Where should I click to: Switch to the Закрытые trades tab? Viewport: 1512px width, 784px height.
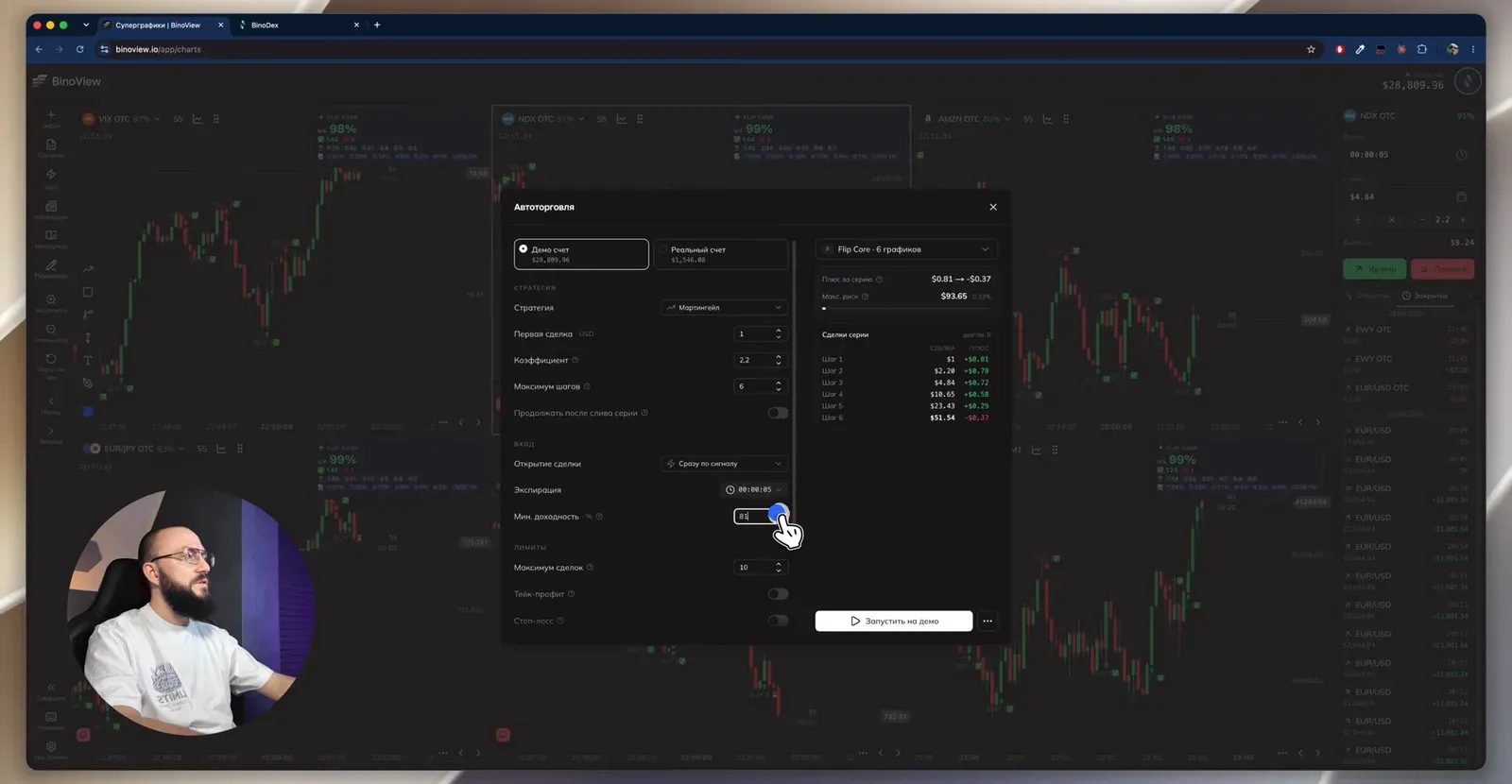1425,296
